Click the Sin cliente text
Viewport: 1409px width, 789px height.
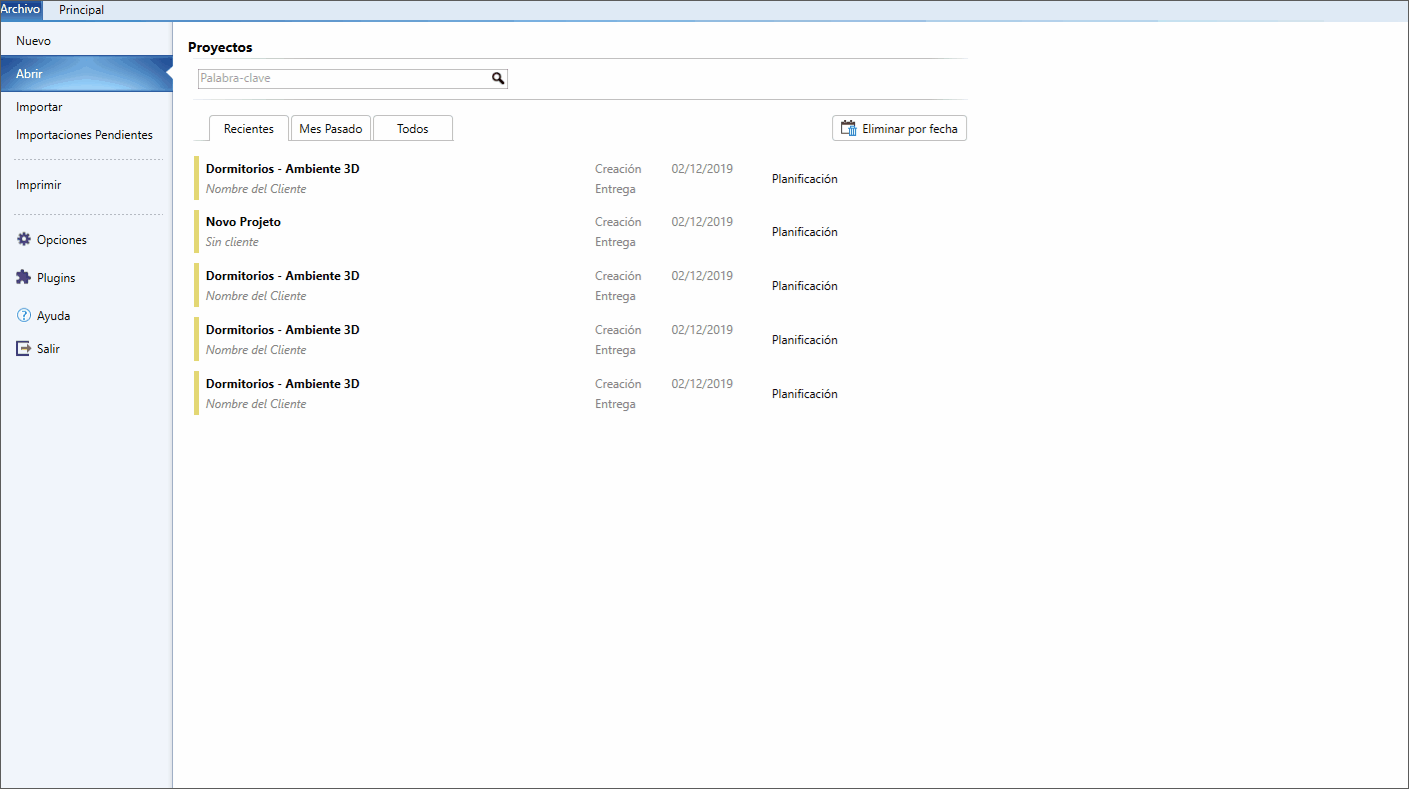coord(232,242)
